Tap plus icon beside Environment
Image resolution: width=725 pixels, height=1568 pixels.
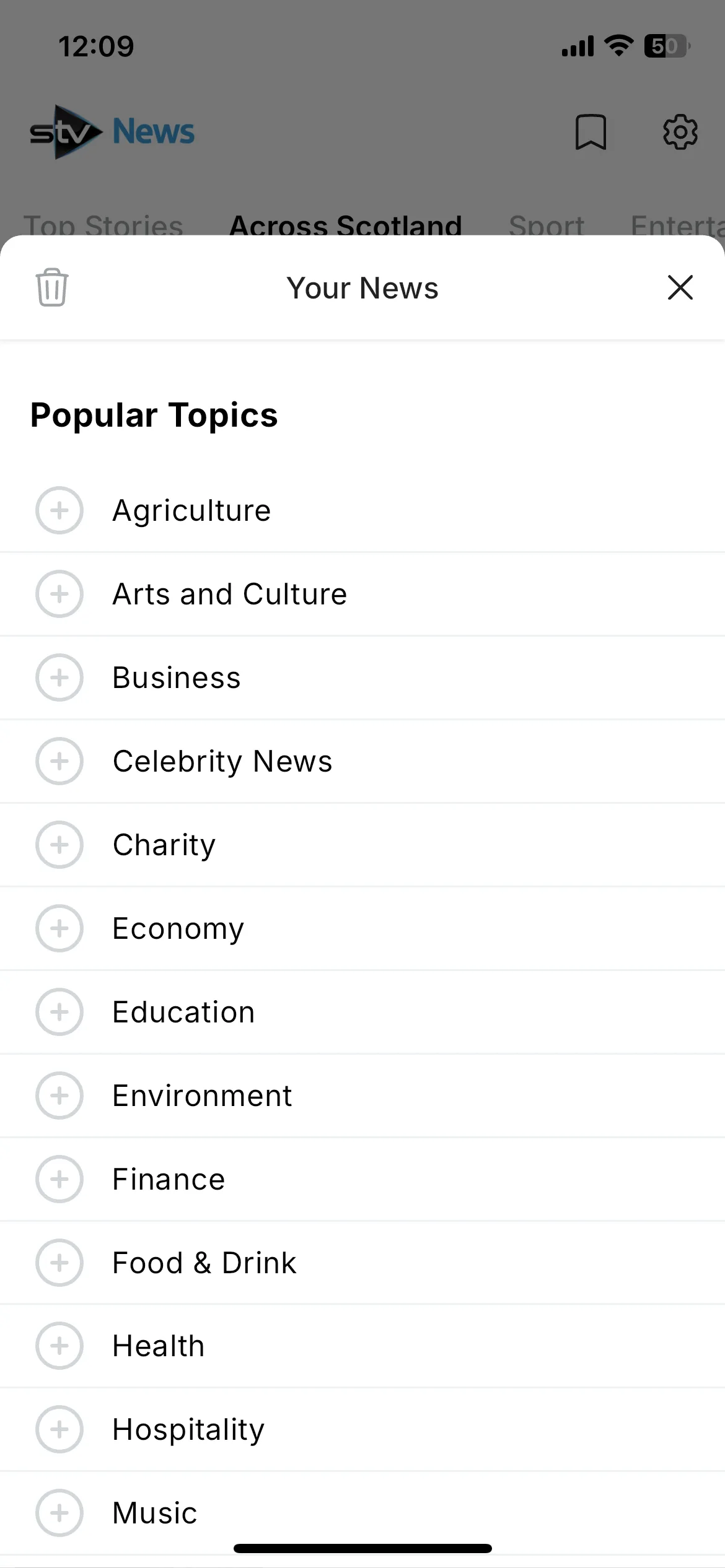(x=59, y=1095)
